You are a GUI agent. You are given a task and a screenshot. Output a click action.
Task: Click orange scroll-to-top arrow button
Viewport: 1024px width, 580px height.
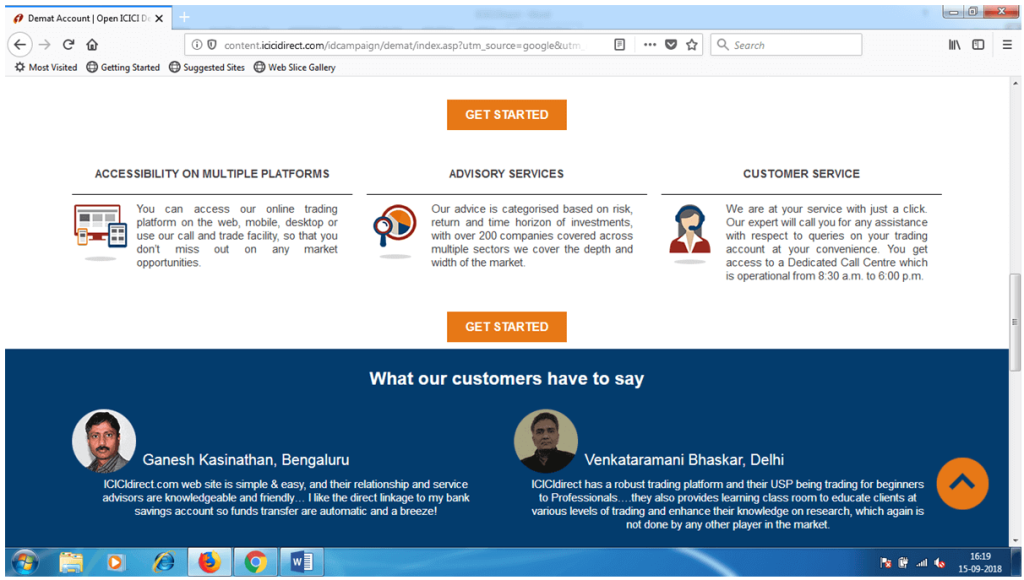click(x=962, y=483)
